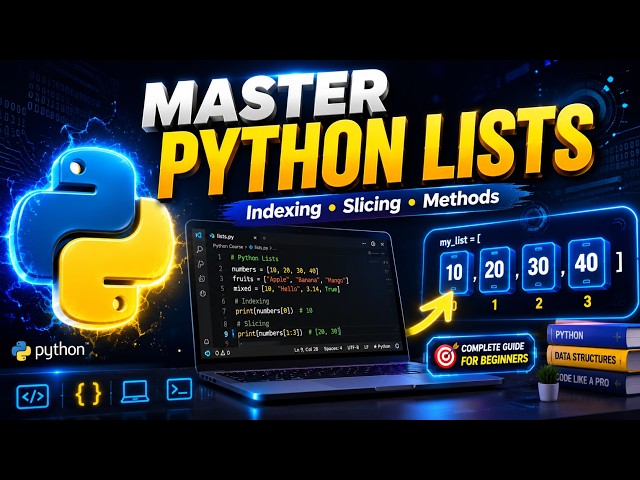Select the list box containing 10
The width and height of the screenshot is (640, 480).
pyautogui.click(x=456, y=272)
